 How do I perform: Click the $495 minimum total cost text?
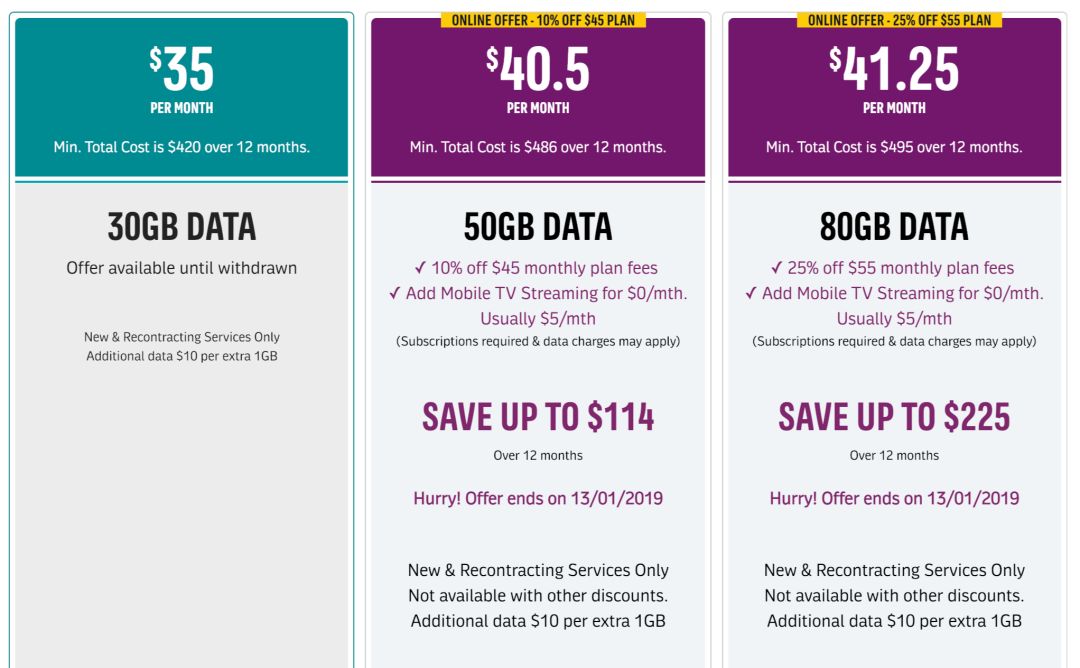(x=894, y=147)
